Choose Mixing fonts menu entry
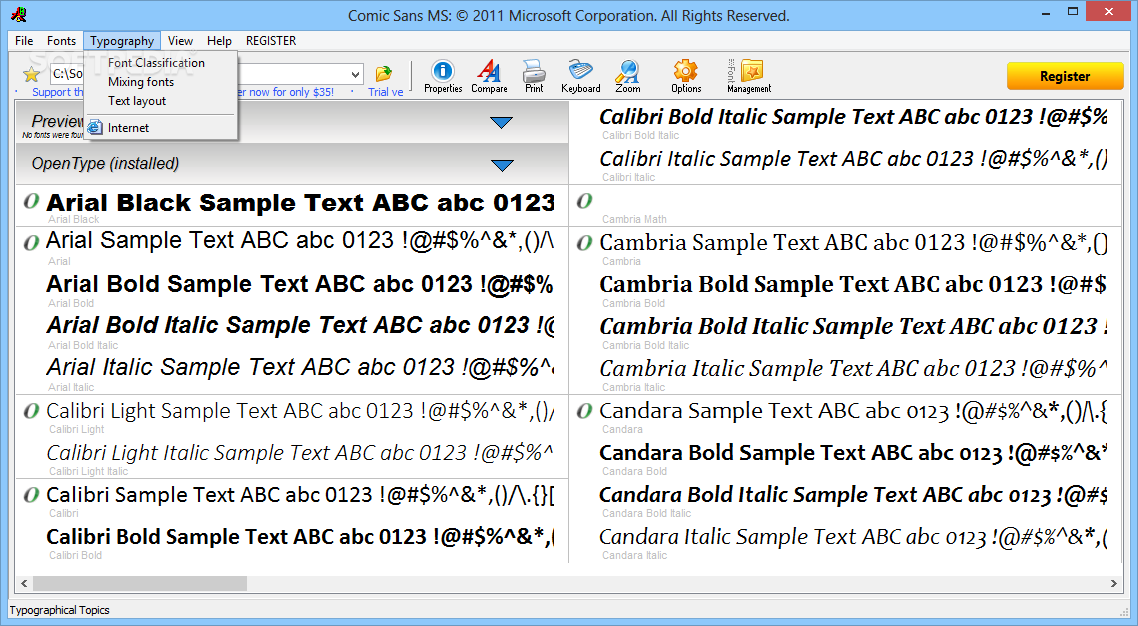 pos(141,82)
